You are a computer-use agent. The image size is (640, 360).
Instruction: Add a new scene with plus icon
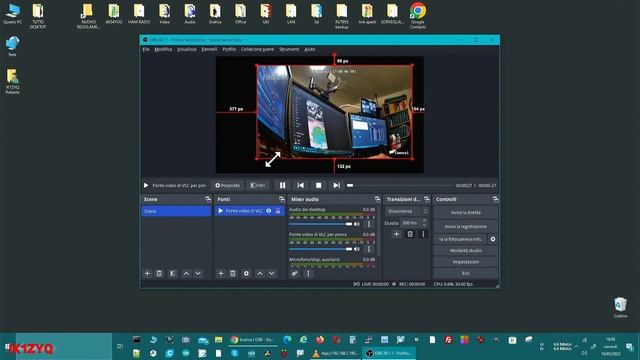click(147, 273)
